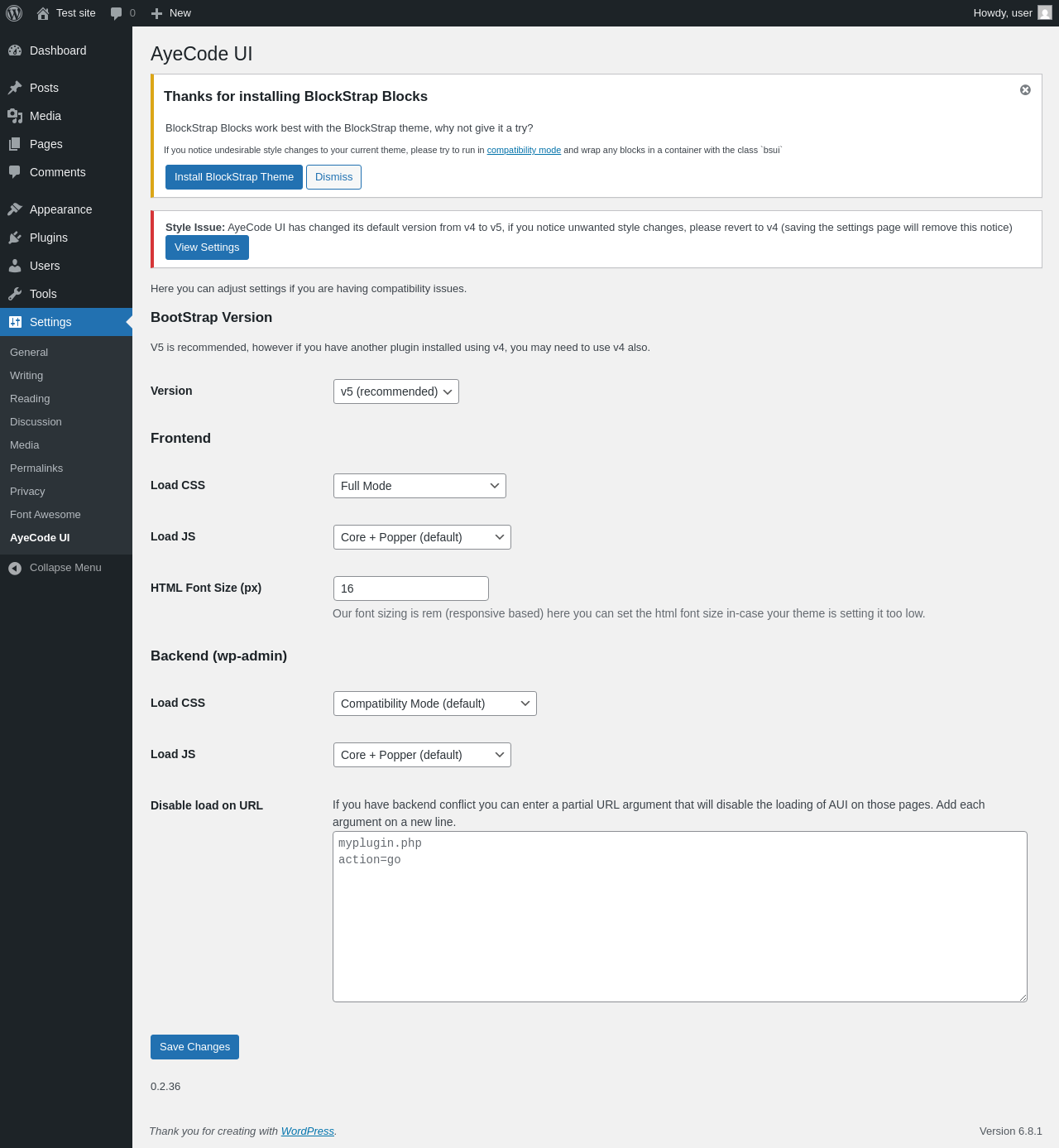1059x1148 pixels.
Task: Click Howdy, user account menu
Action: coord(1012,13)
